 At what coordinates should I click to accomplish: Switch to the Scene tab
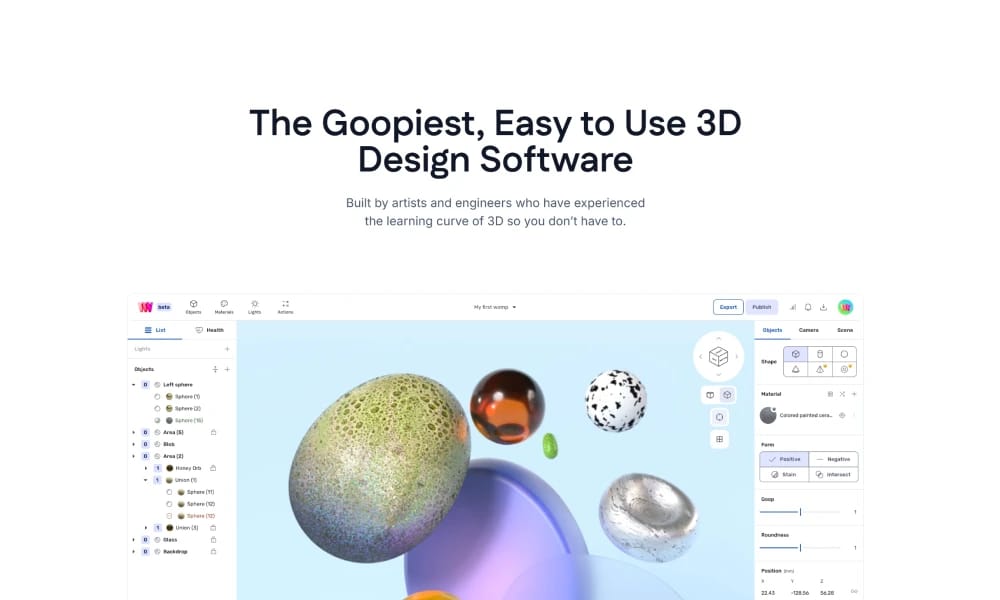845,330
